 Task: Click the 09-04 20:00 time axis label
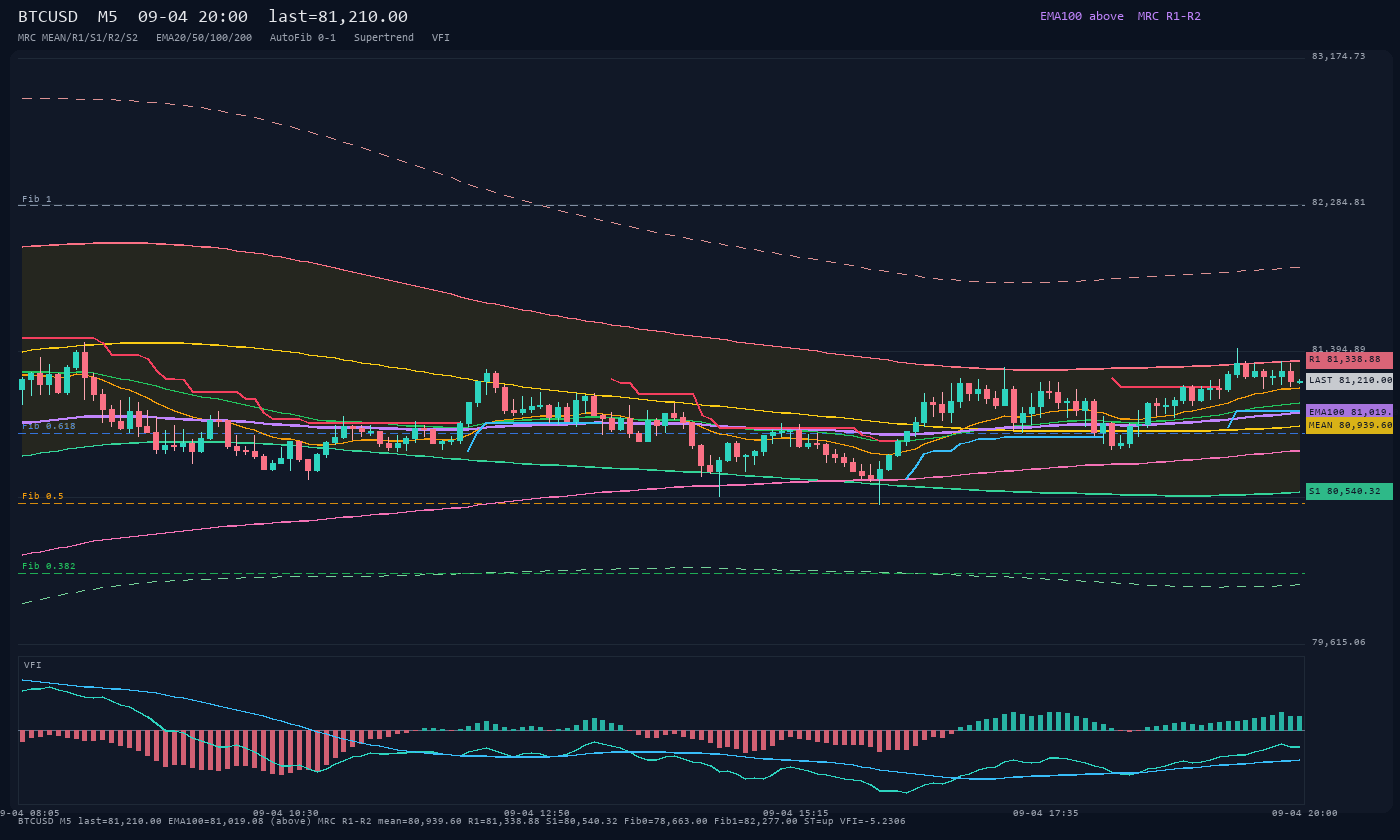coord(1305,813)
